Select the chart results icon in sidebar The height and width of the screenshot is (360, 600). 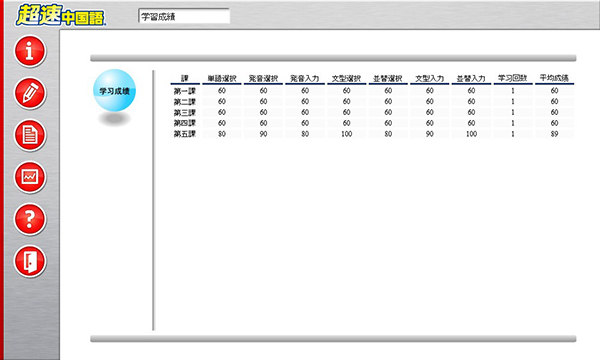[x=30, y=177]
